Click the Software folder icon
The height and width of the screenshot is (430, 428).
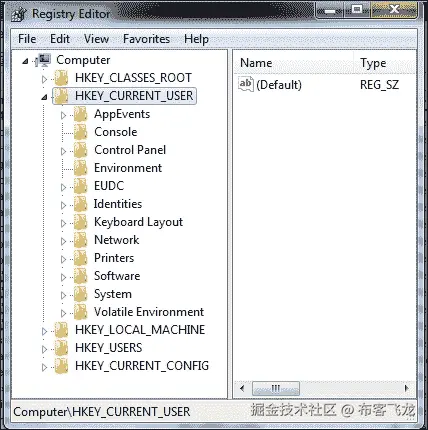tap(80, 276)
